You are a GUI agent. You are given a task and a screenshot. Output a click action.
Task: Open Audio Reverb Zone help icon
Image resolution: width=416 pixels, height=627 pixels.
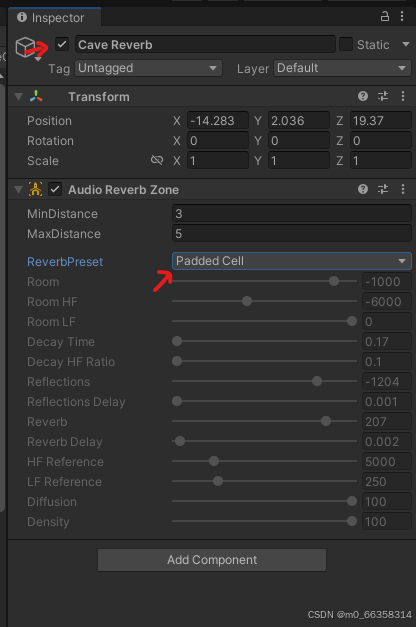tap(363, 189)
